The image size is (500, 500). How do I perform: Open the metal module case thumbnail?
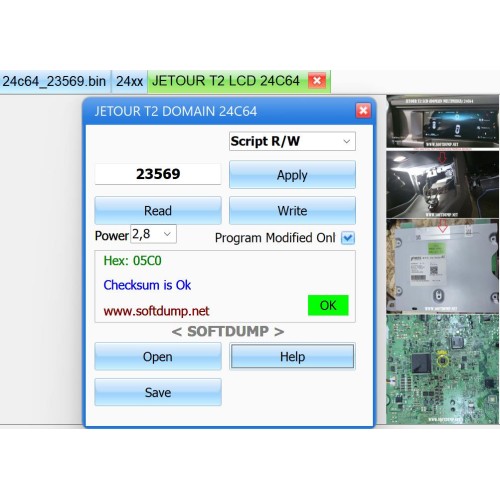[443, 266]
